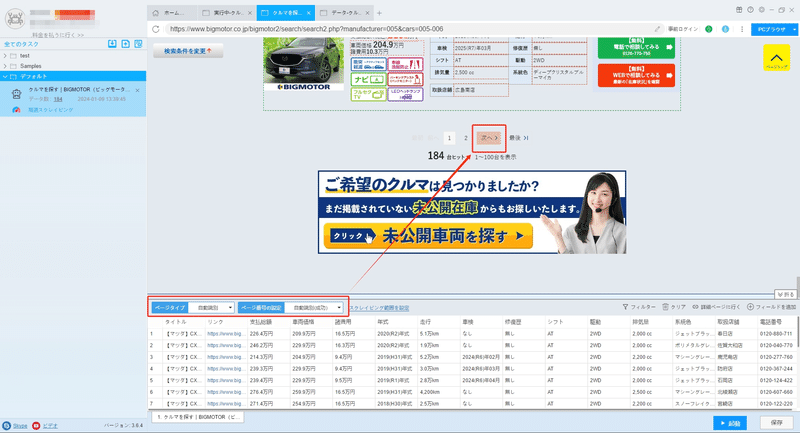Click the 保存 save button
This screenshot has width=800, height=433.
tap(777, 423)
